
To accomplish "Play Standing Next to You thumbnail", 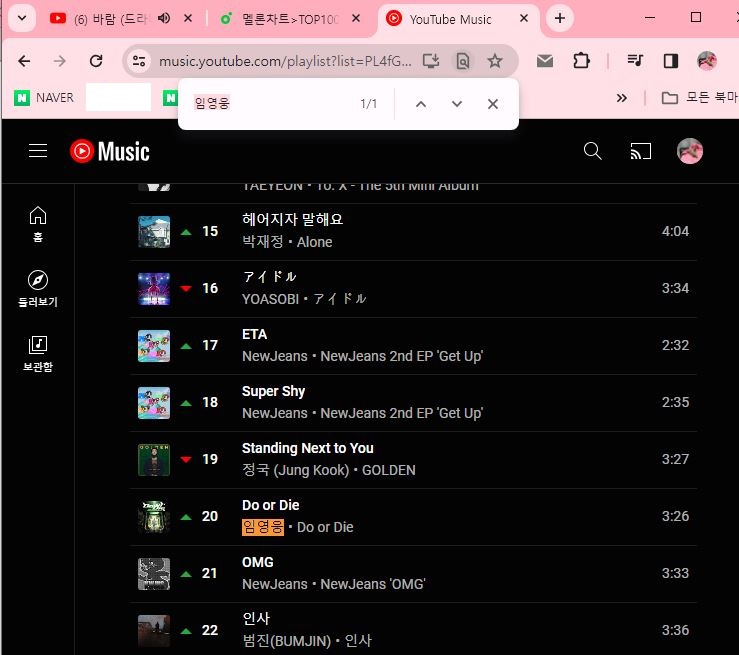I will pos(154,459).
